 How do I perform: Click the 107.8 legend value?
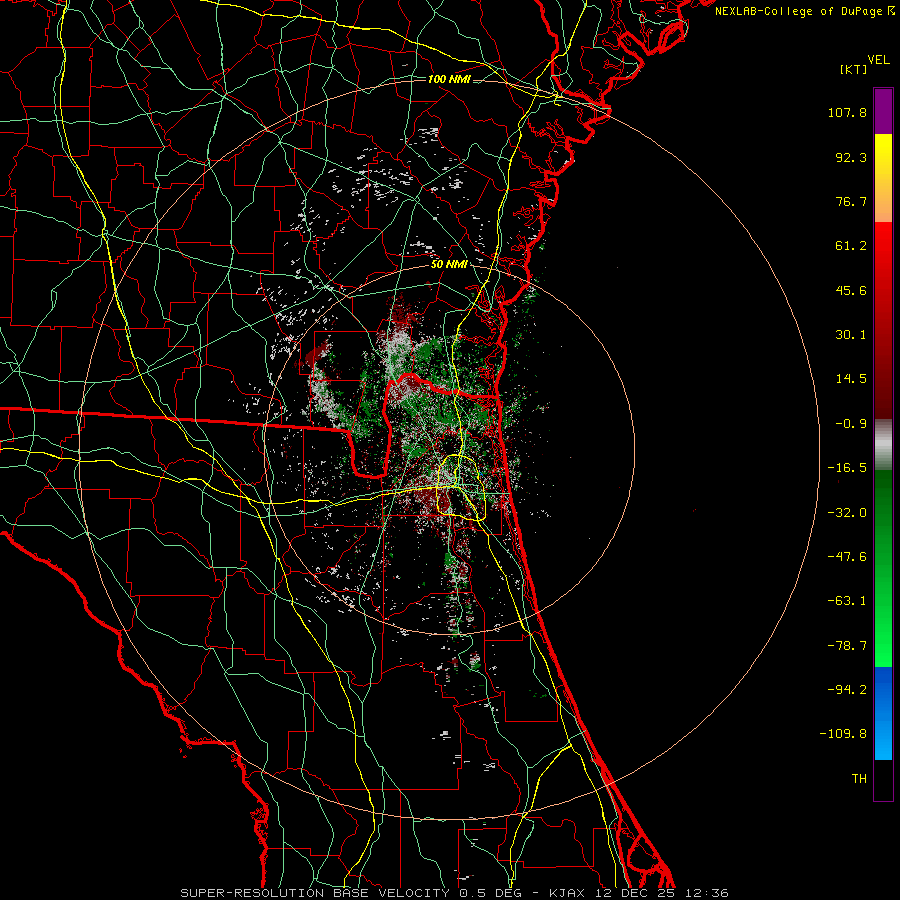(x=847, y=112)
